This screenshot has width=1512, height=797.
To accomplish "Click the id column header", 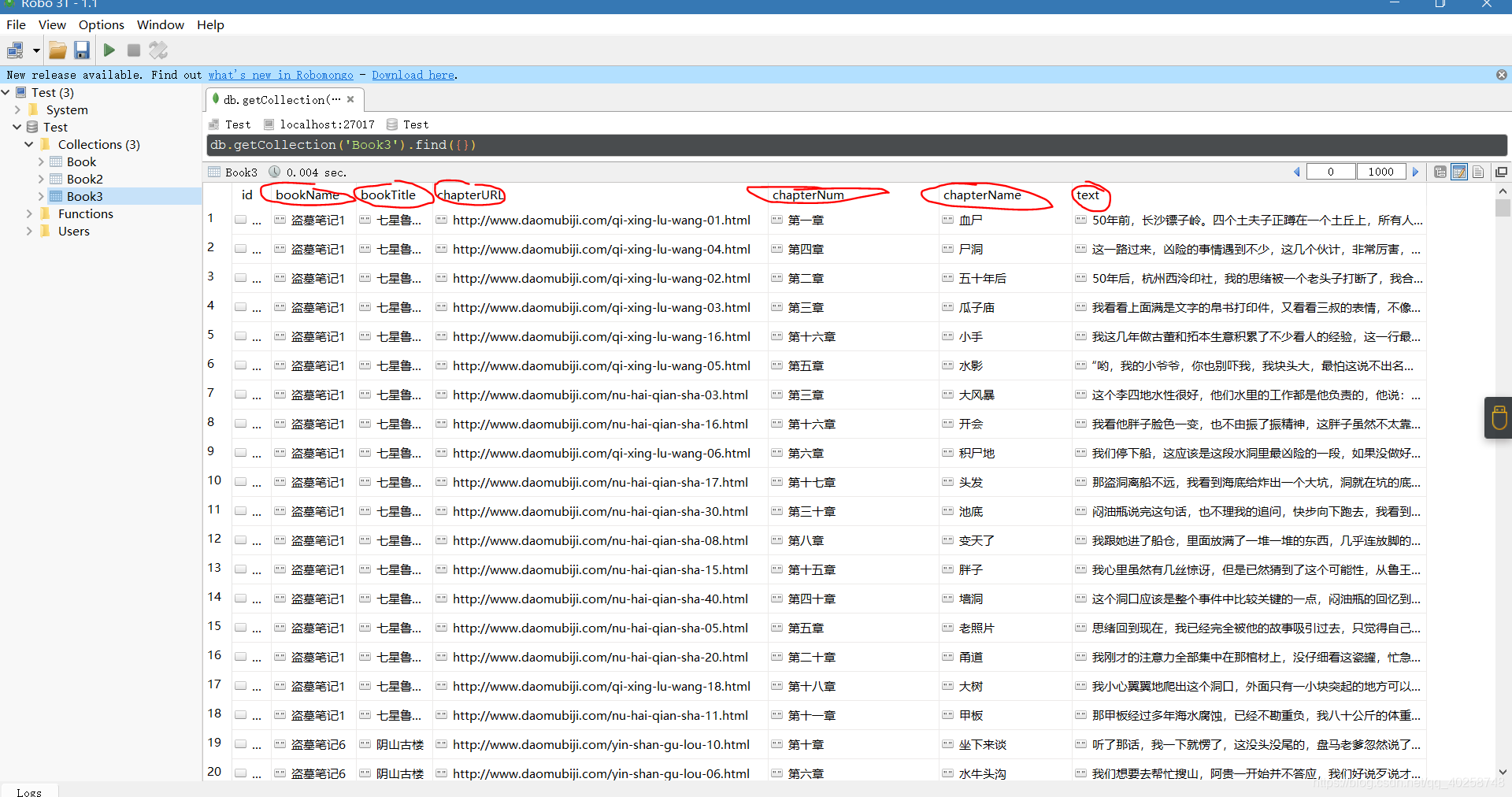I will [x=247, y=195].
